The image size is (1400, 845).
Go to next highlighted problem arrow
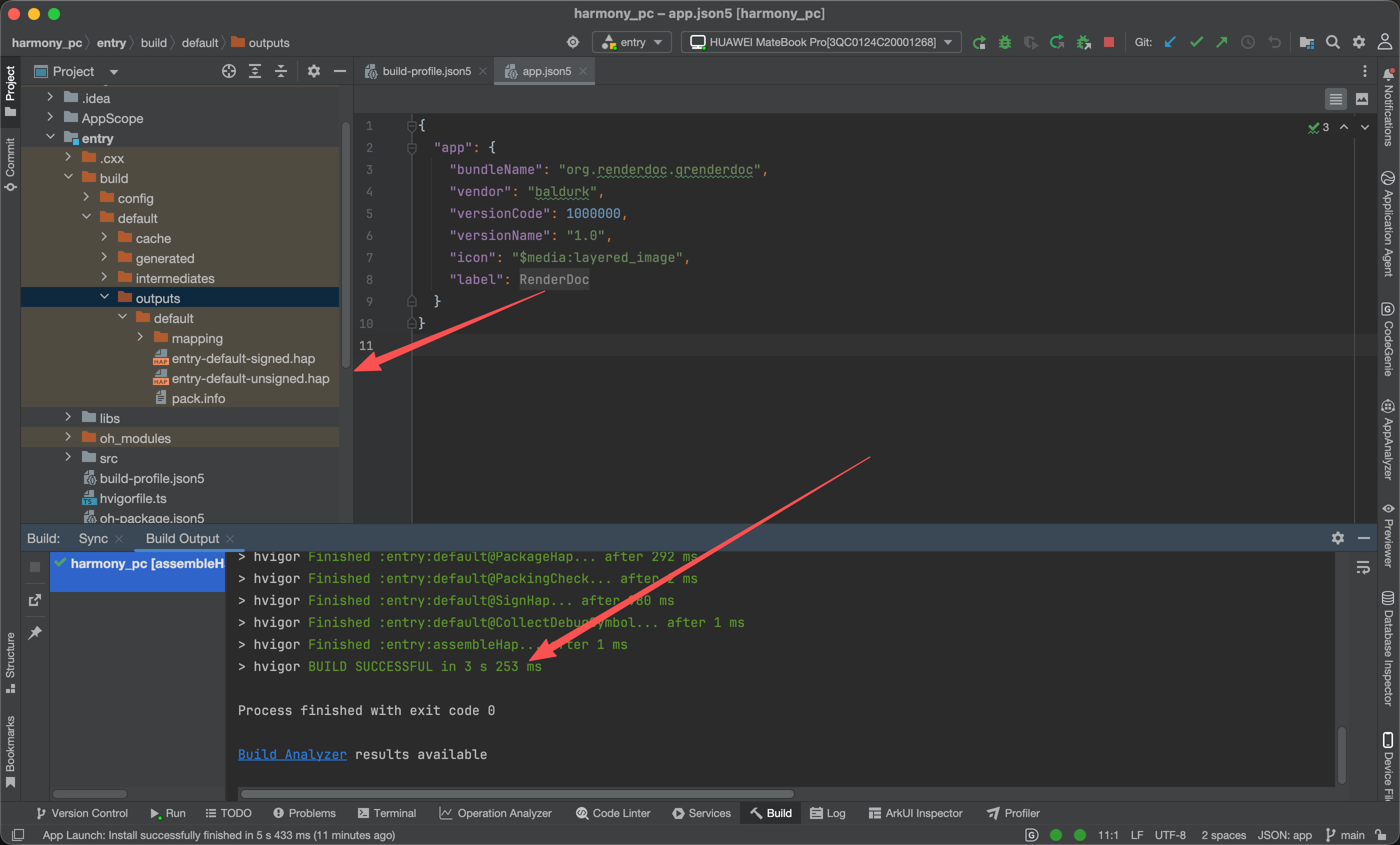(x=1364, y=127)
